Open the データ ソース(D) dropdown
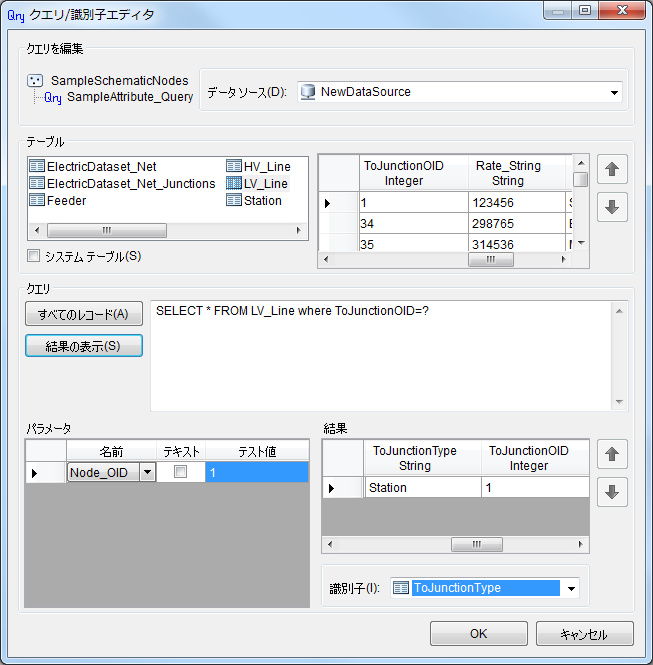 point(614,92)
